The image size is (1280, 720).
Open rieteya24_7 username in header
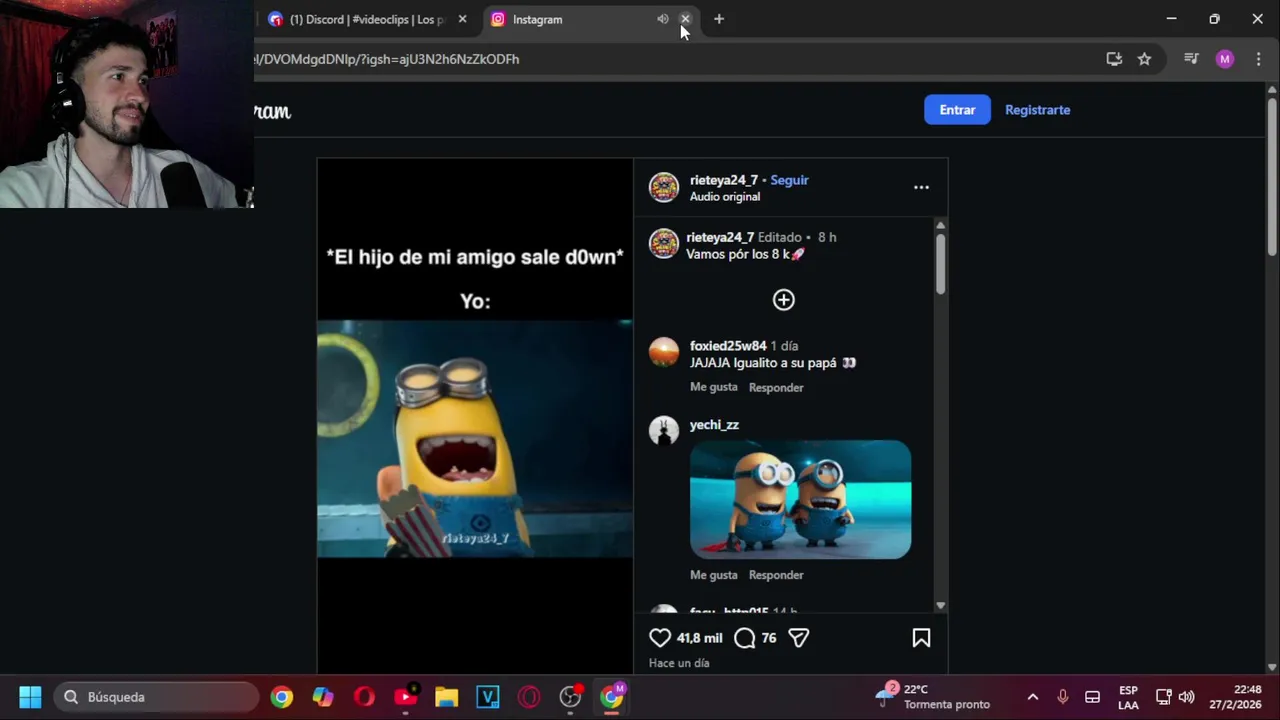point(724,180)
